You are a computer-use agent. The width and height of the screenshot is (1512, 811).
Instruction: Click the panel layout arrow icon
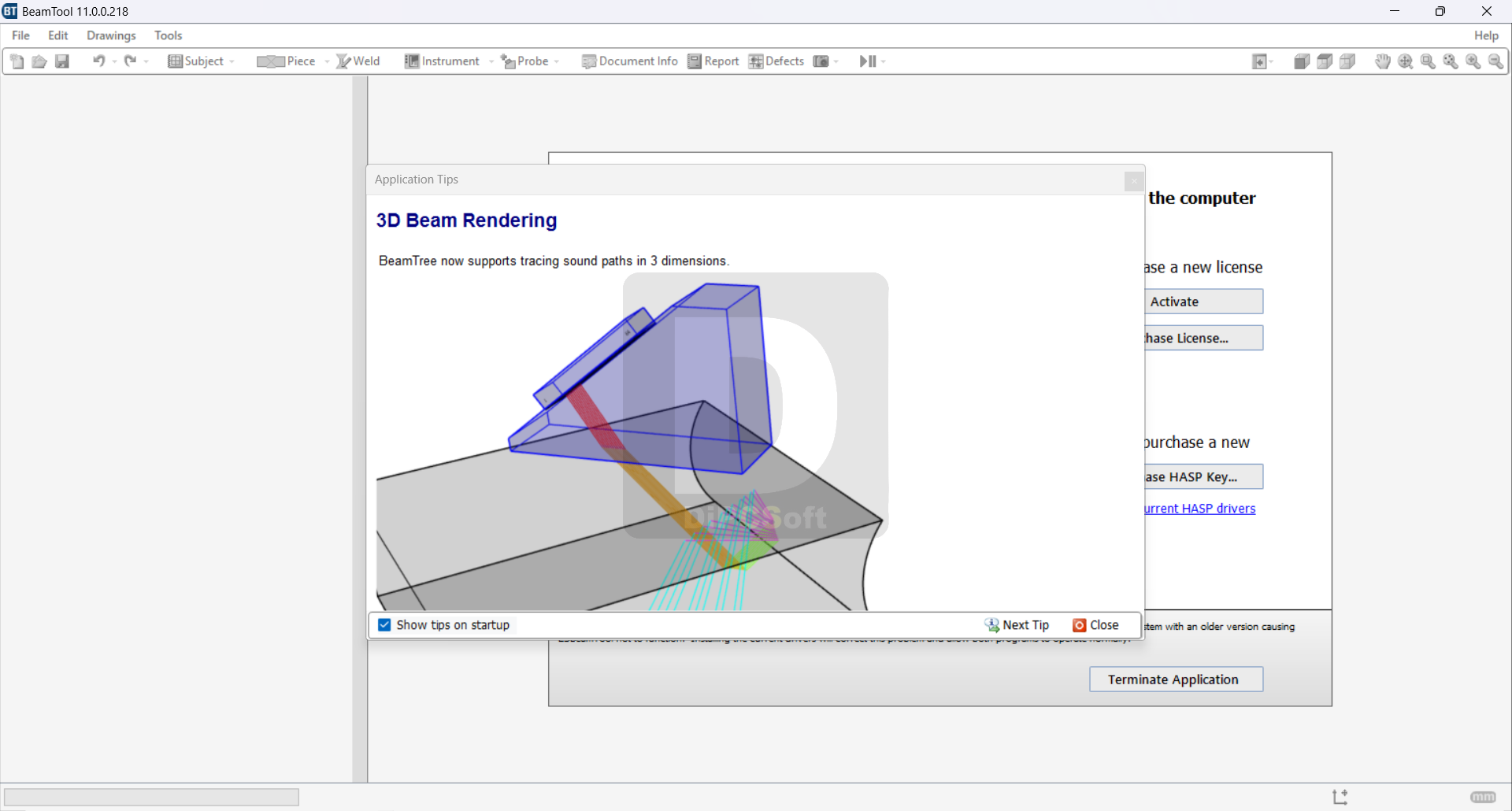[1259, 61]
